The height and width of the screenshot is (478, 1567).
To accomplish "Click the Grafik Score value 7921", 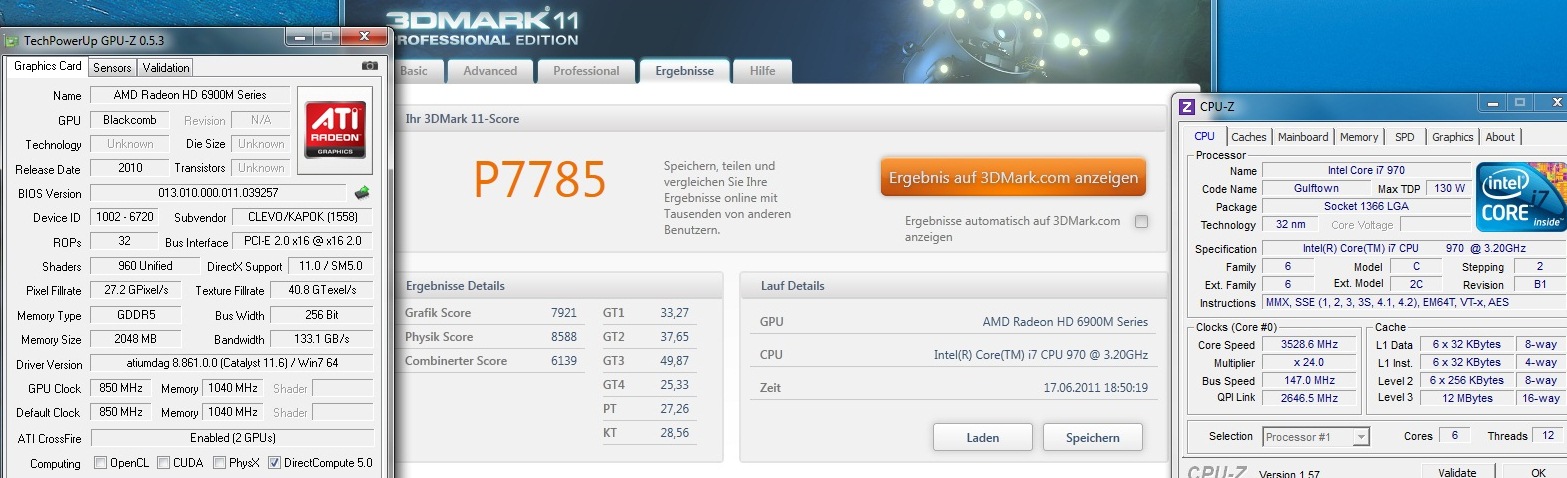I will pyautogui.click(x=563, y=313).
